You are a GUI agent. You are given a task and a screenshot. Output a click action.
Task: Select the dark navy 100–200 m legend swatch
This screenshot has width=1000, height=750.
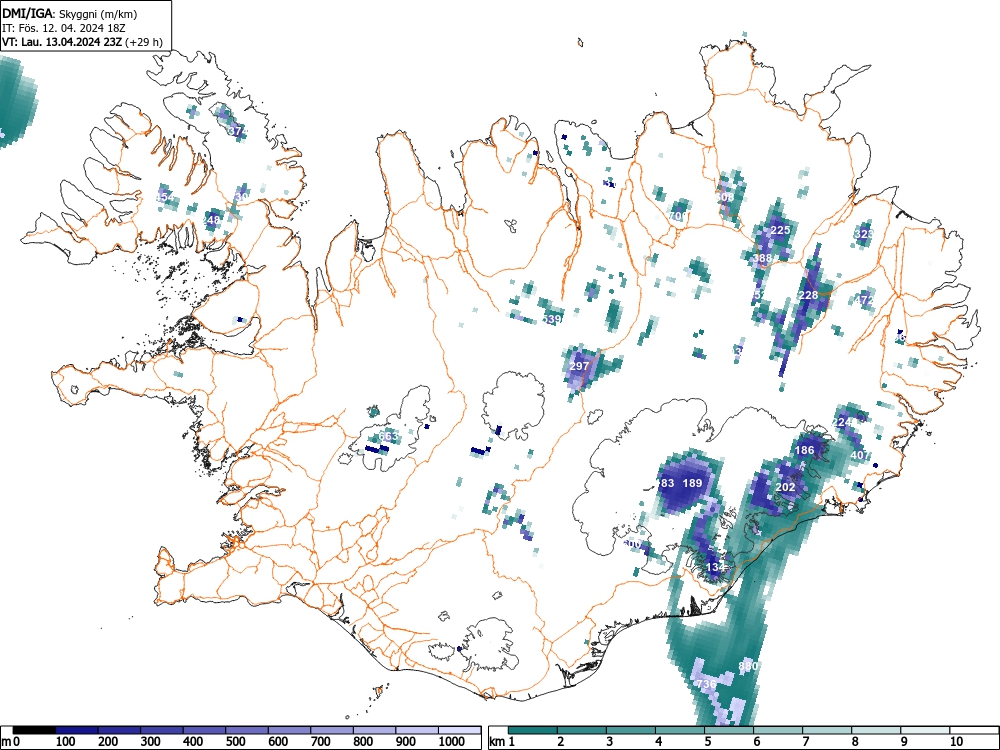click(77, 730)
